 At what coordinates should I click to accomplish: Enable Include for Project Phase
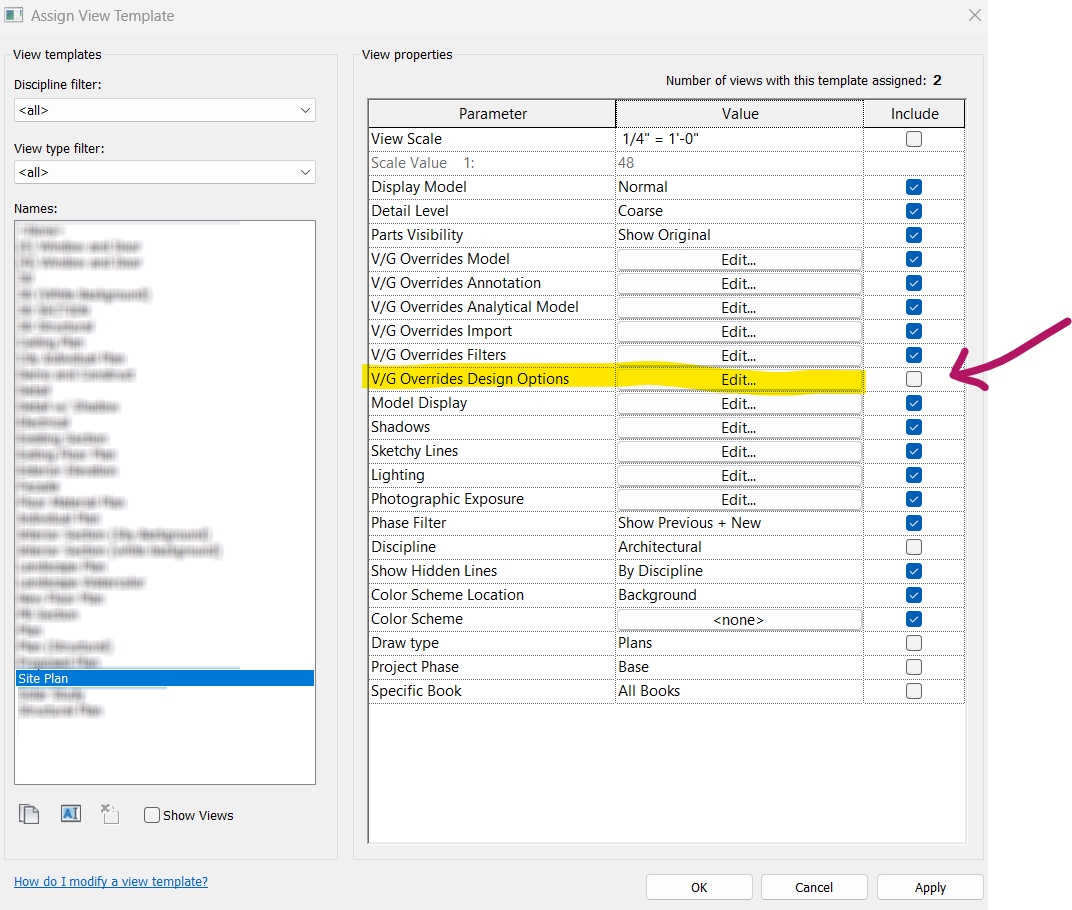click(x=913, y=667)
